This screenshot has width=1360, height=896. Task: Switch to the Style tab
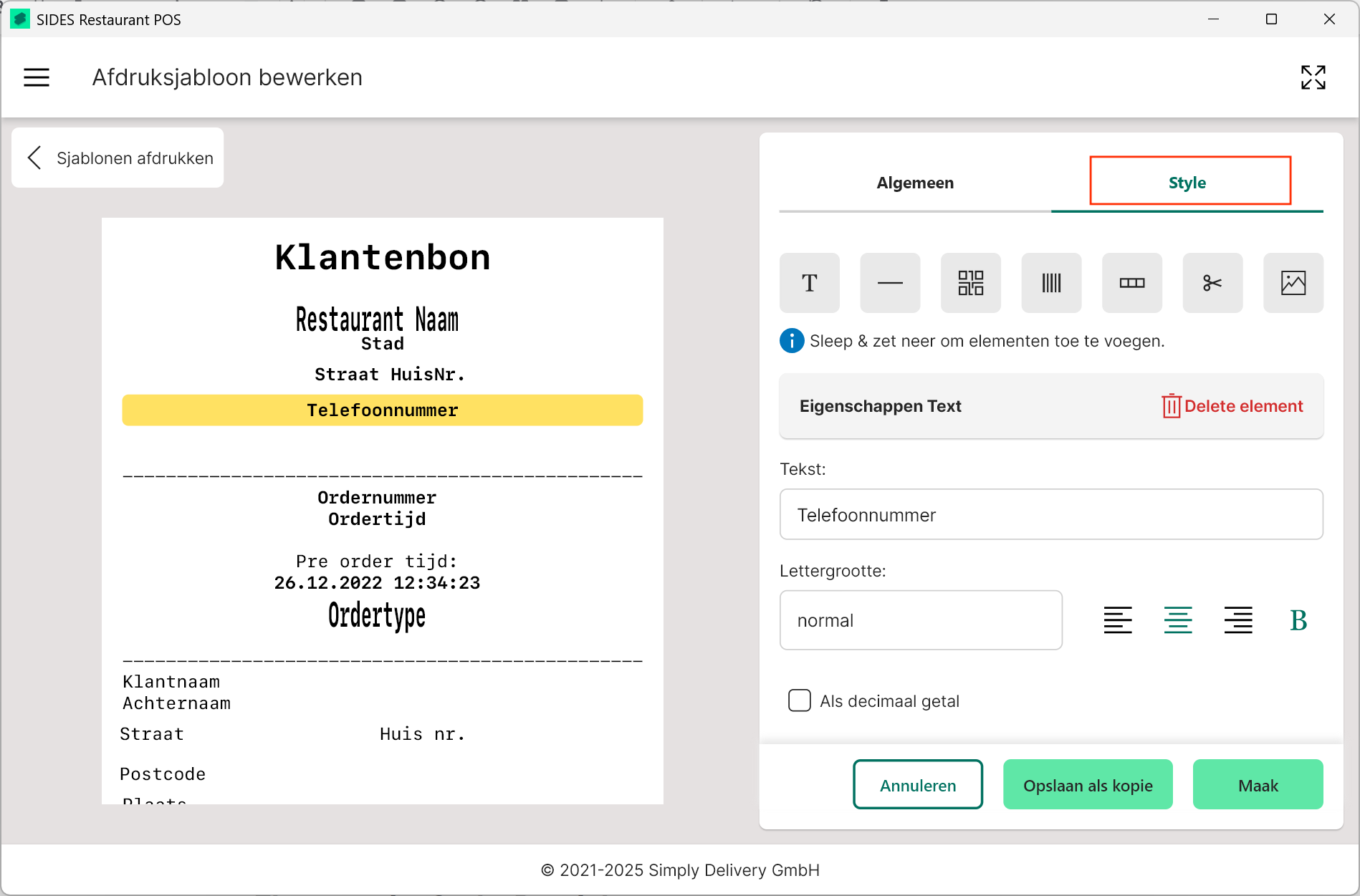(1187, 183)
